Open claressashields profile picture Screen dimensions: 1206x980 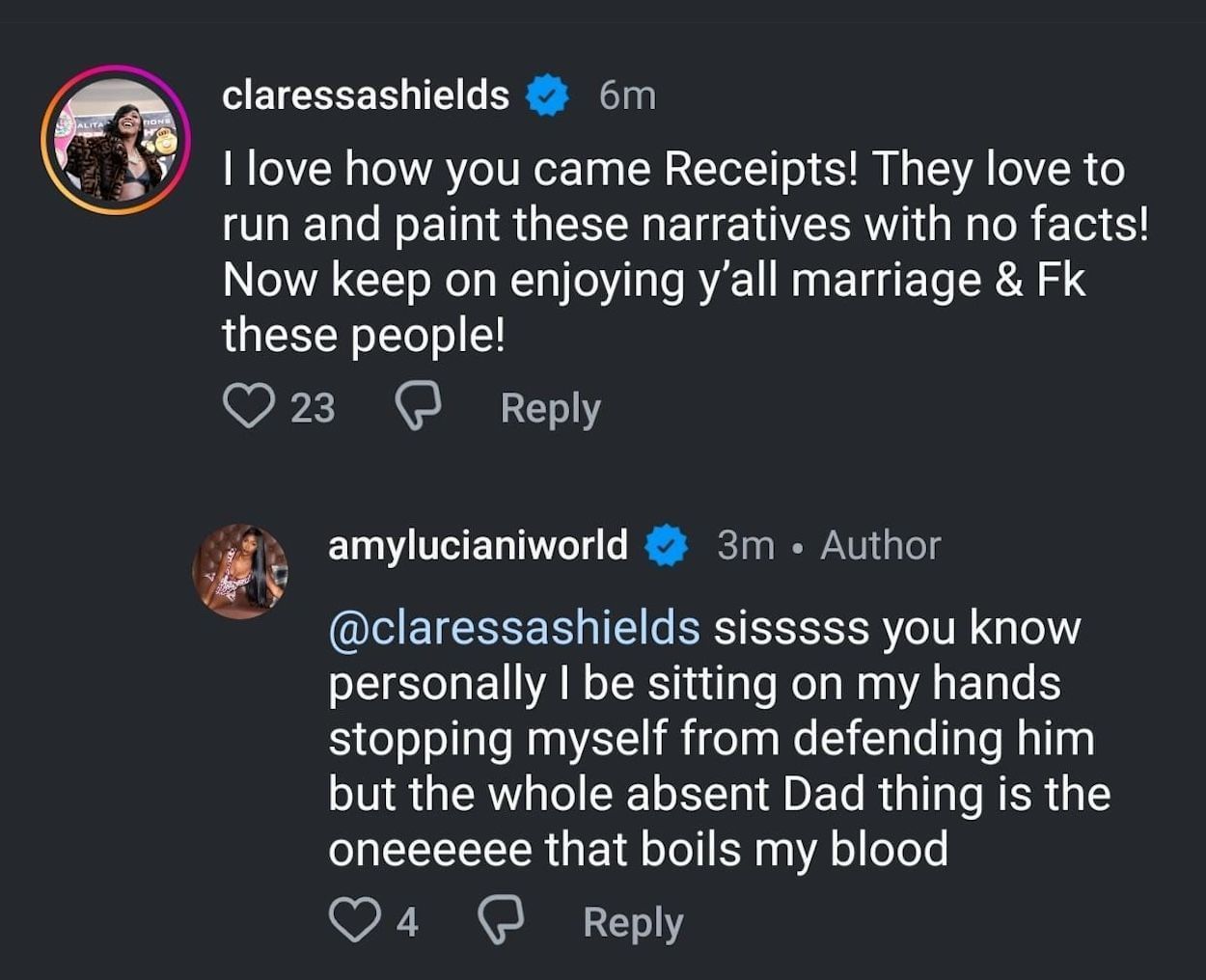116,140
